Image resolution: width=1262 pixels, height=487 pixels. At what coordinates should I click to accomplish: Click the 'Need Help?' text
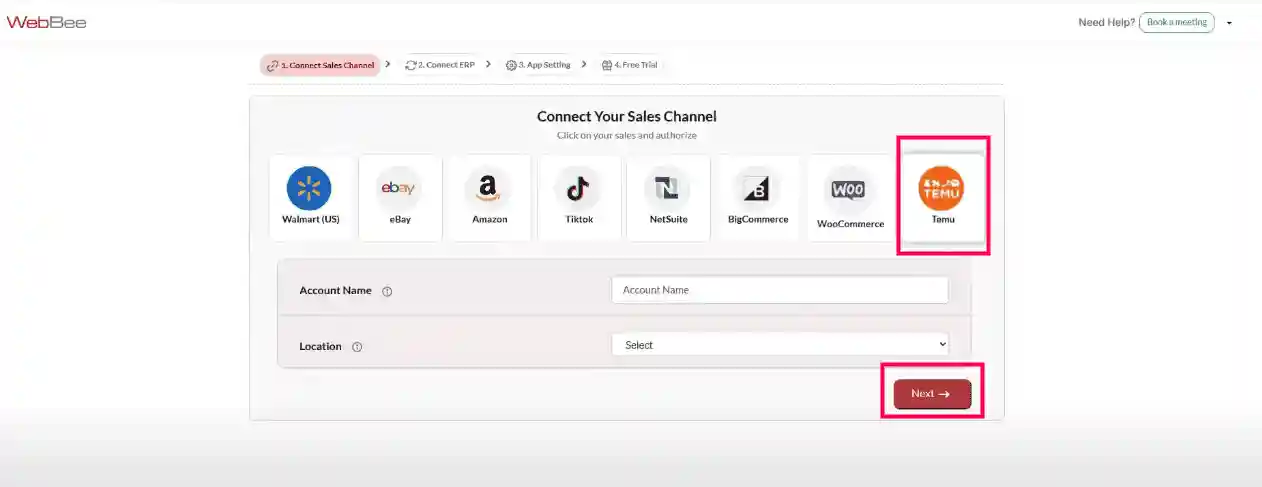(1106, 22)
